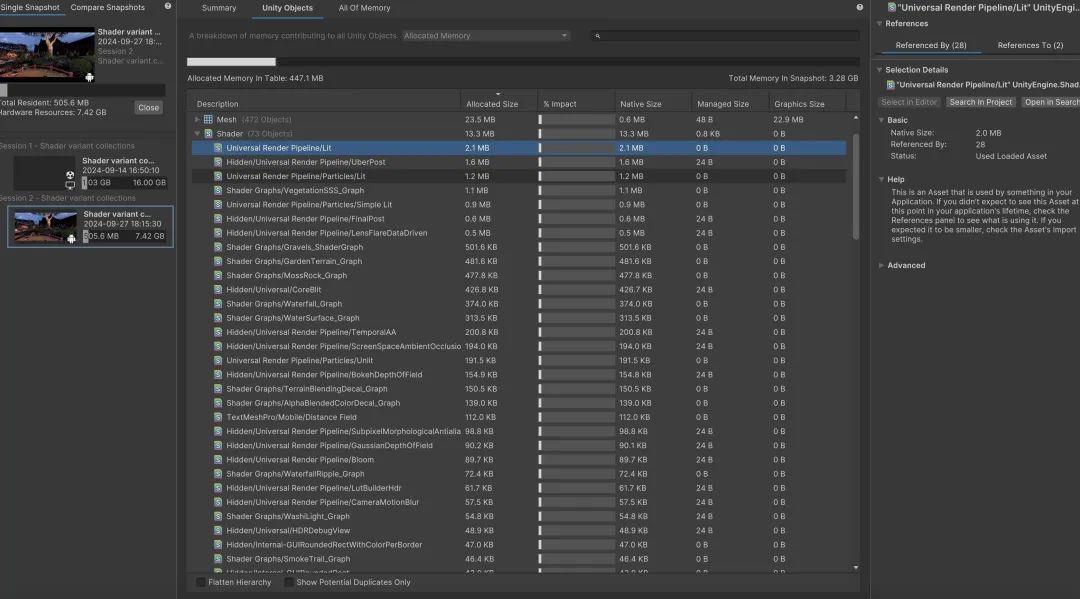Collapse the Shader group row
Screen dimensions: 1080x599
[197, 134]
